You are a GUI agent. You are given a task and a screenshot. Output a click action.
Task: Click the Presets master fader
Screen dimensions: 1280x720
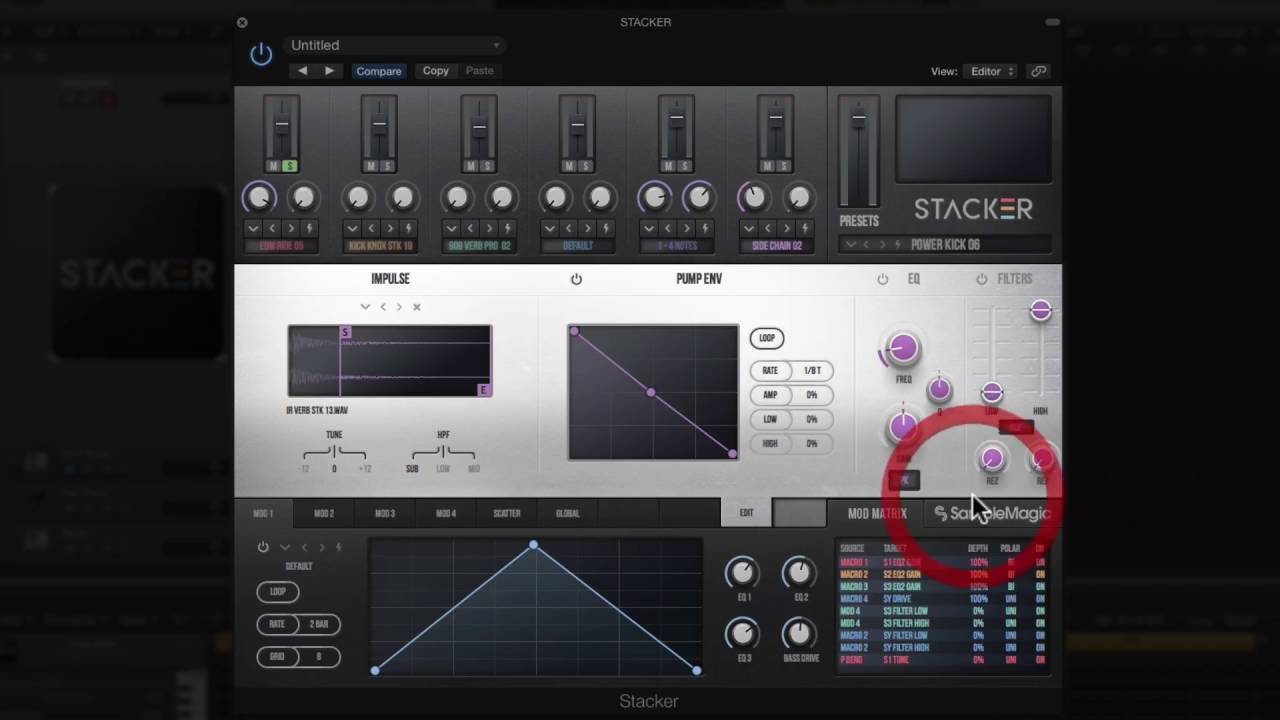click(x=858, y=119)
